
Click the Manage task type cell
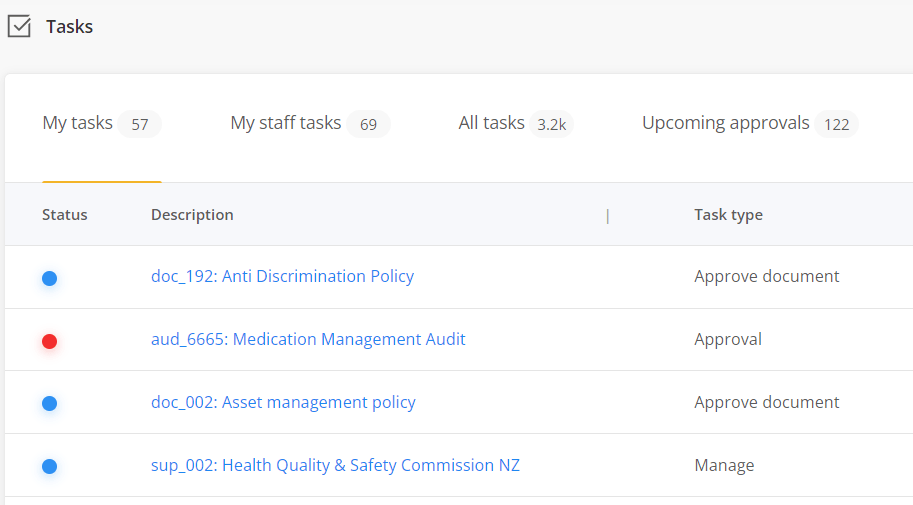(x=724, y=465)
